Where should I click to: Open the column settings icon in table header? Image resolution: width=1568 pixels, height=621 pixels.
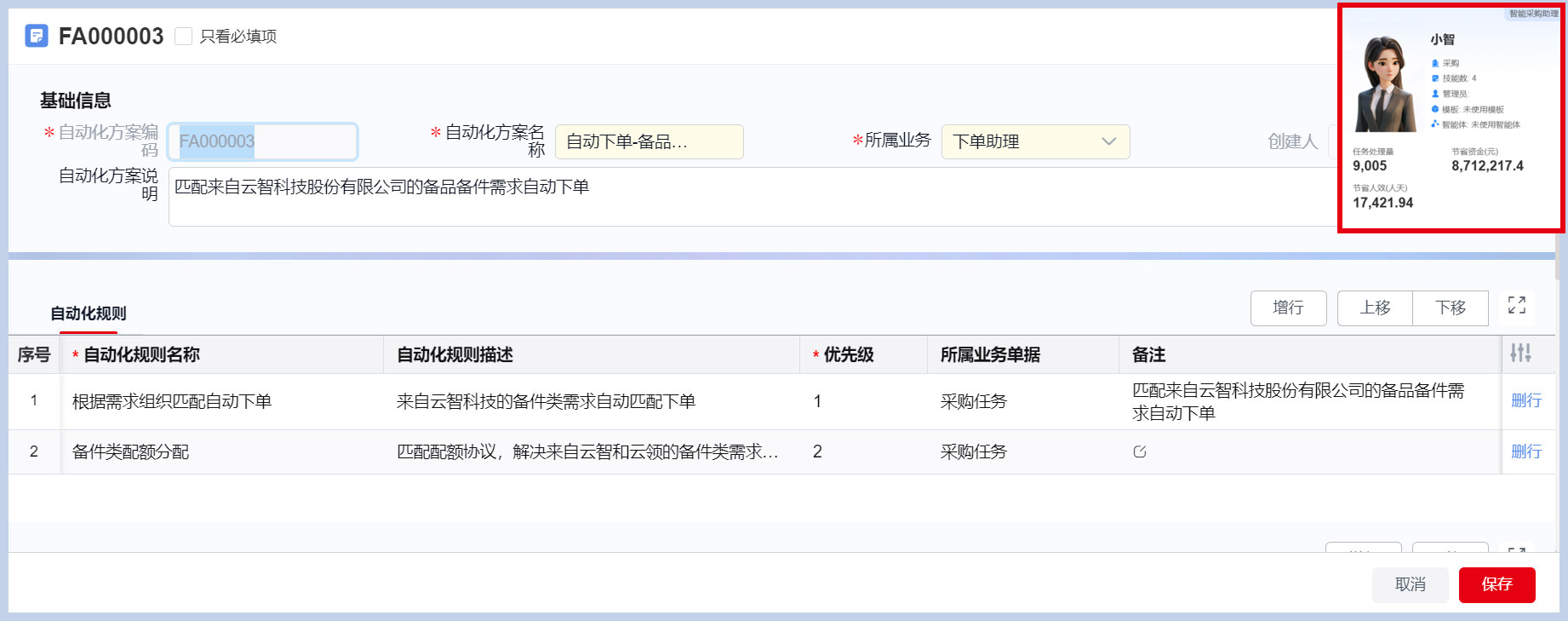pos(1520,353)
